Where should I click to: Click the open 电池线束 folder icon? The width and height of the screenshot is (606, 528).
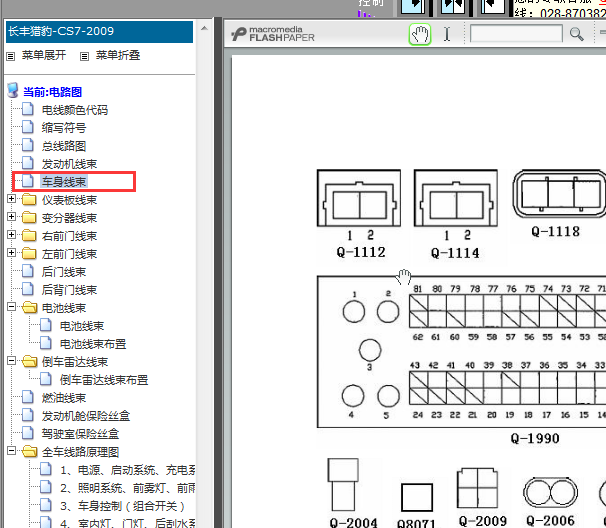tap(29, 308)
